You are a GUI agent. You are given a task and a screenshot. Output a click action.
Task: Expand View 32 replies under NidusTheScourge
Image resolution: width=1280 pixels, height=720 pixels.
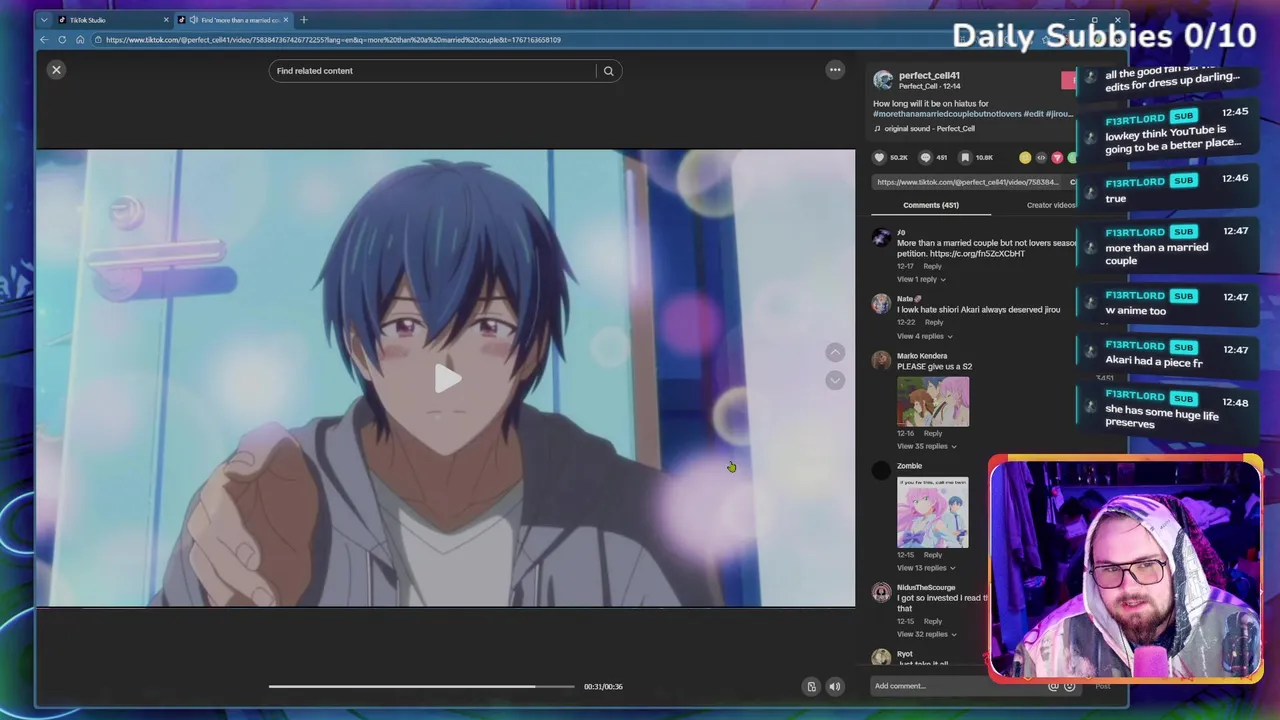click(927, 634)
